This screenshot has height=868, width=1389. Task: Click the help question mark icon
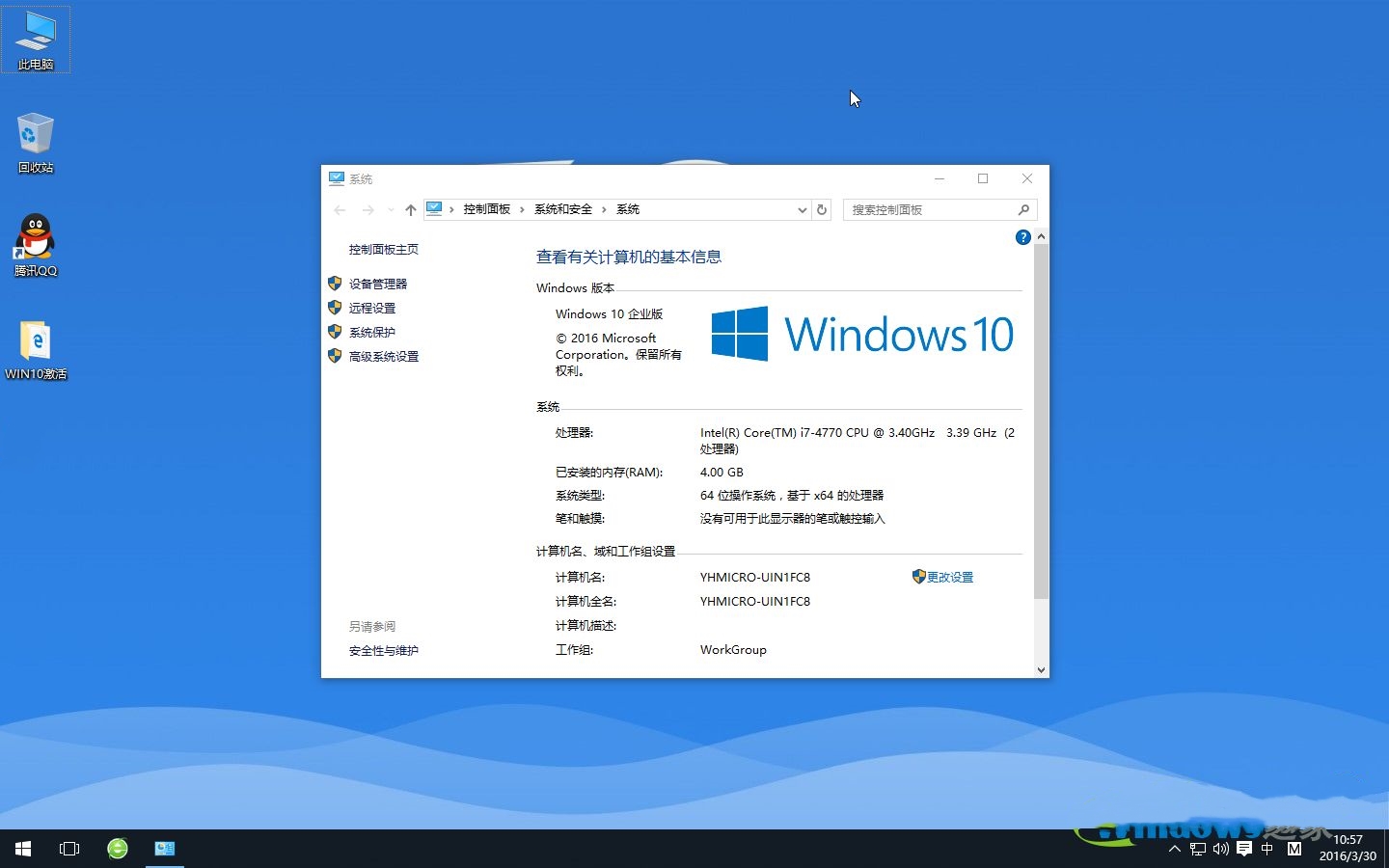pyautogui.click(x=1023, y=237)
